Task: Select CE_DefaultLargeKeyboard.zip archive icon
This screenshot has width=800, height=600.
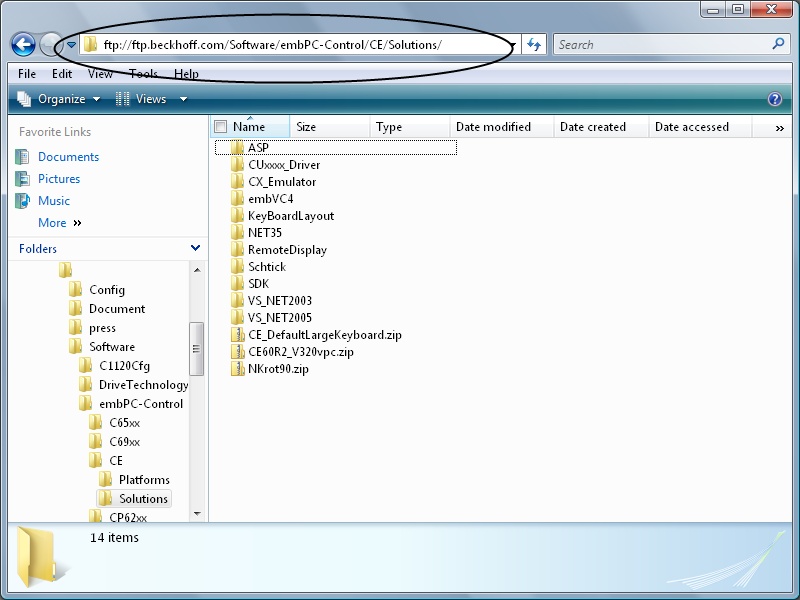Action: point(237,335)
